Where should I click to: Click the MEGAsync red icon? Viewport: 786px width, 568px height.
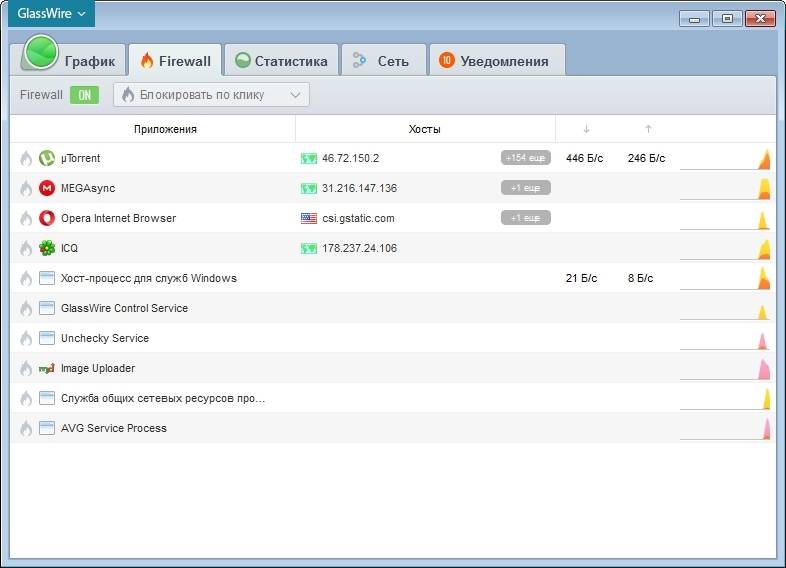click(x=47, y=188)
